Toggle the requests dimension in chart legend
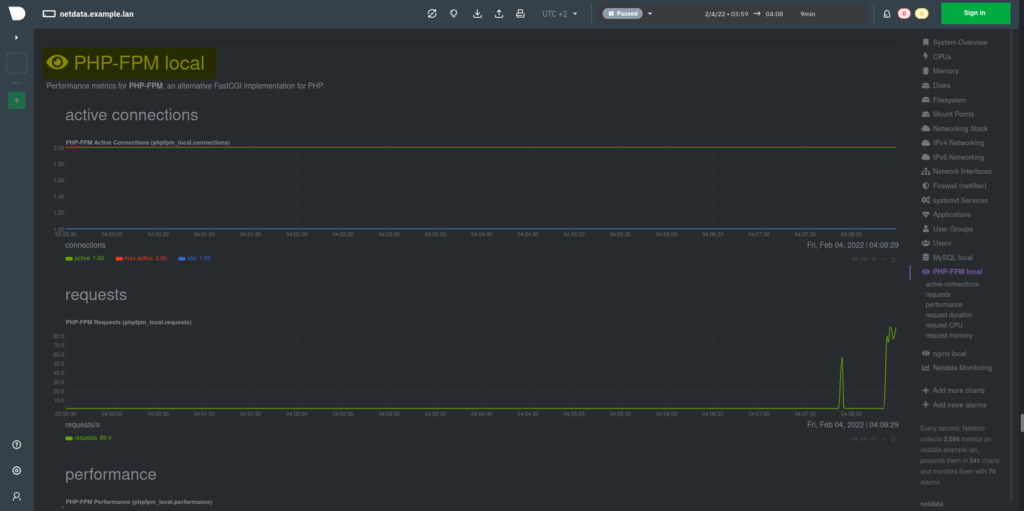Screen dimensions: 1024x511 pos(88,437)
